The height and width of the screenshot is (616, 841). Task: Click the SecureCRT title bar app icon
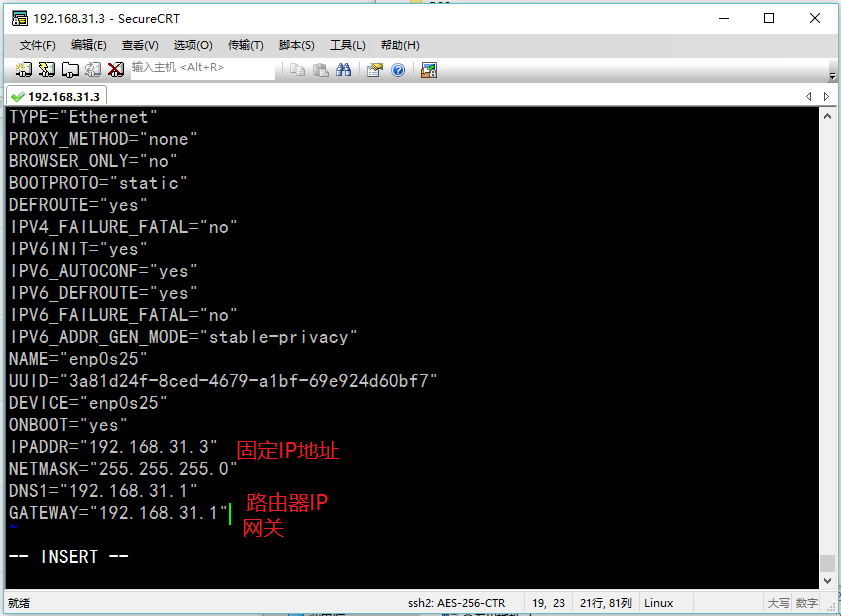click(x=20, y=18)
